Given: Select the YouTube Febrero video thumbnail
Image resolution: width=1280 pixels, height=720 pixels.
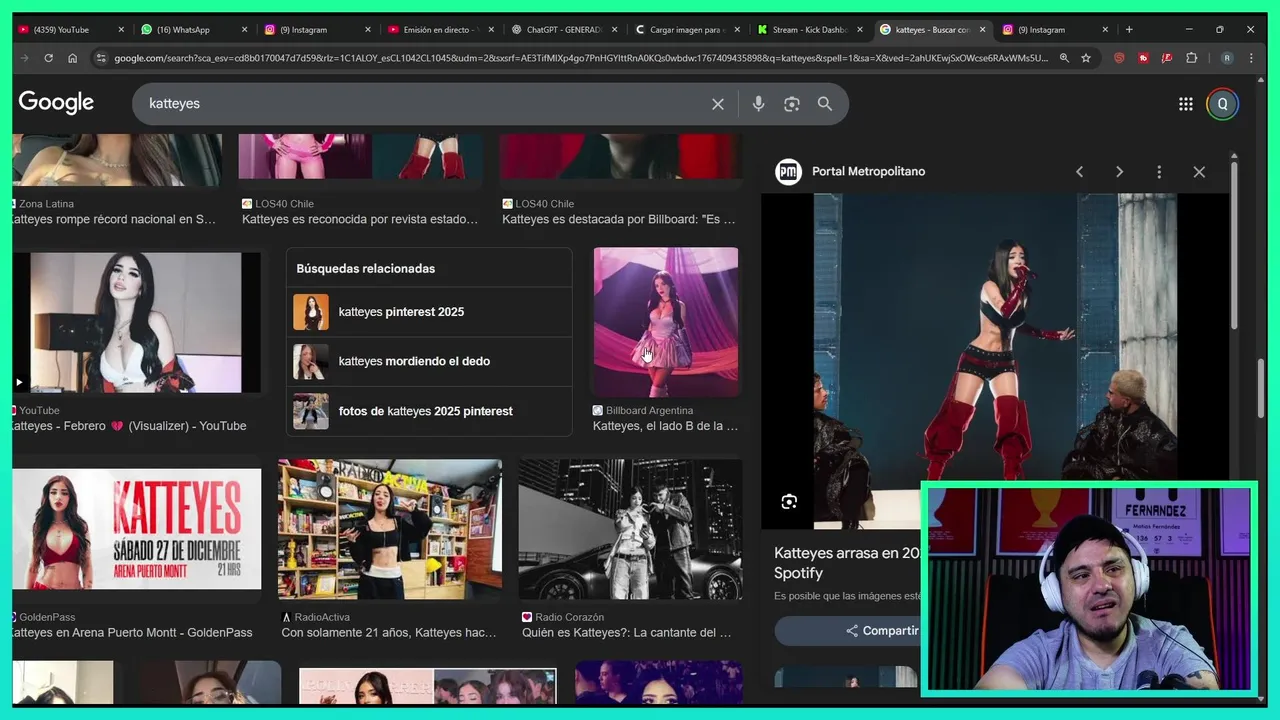Looking at the screenshot, I should pyautogui.click(x=137, y=322).
